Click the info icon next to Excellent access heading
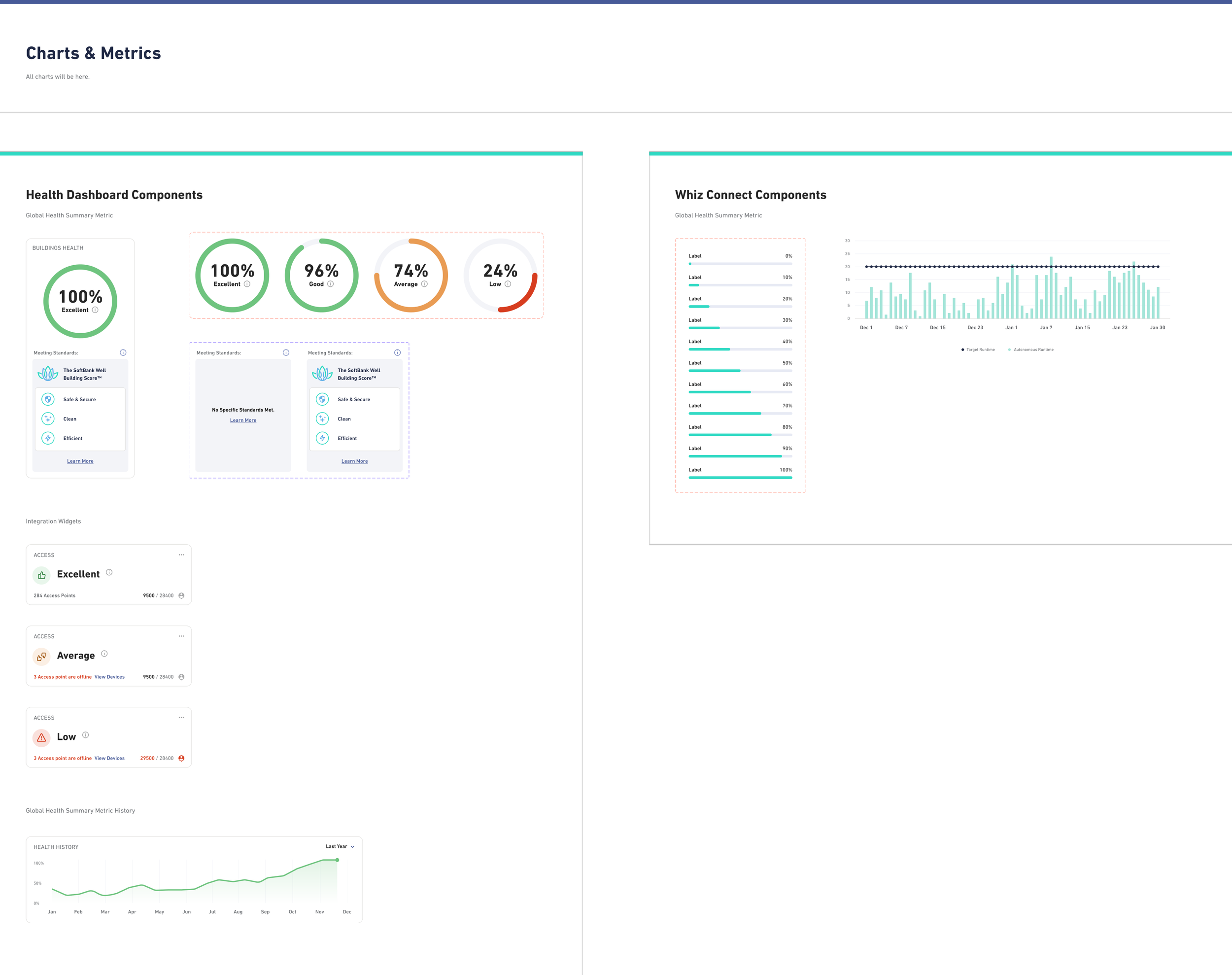The width and height of the screenshot is (1232, 975). point(109,572)
